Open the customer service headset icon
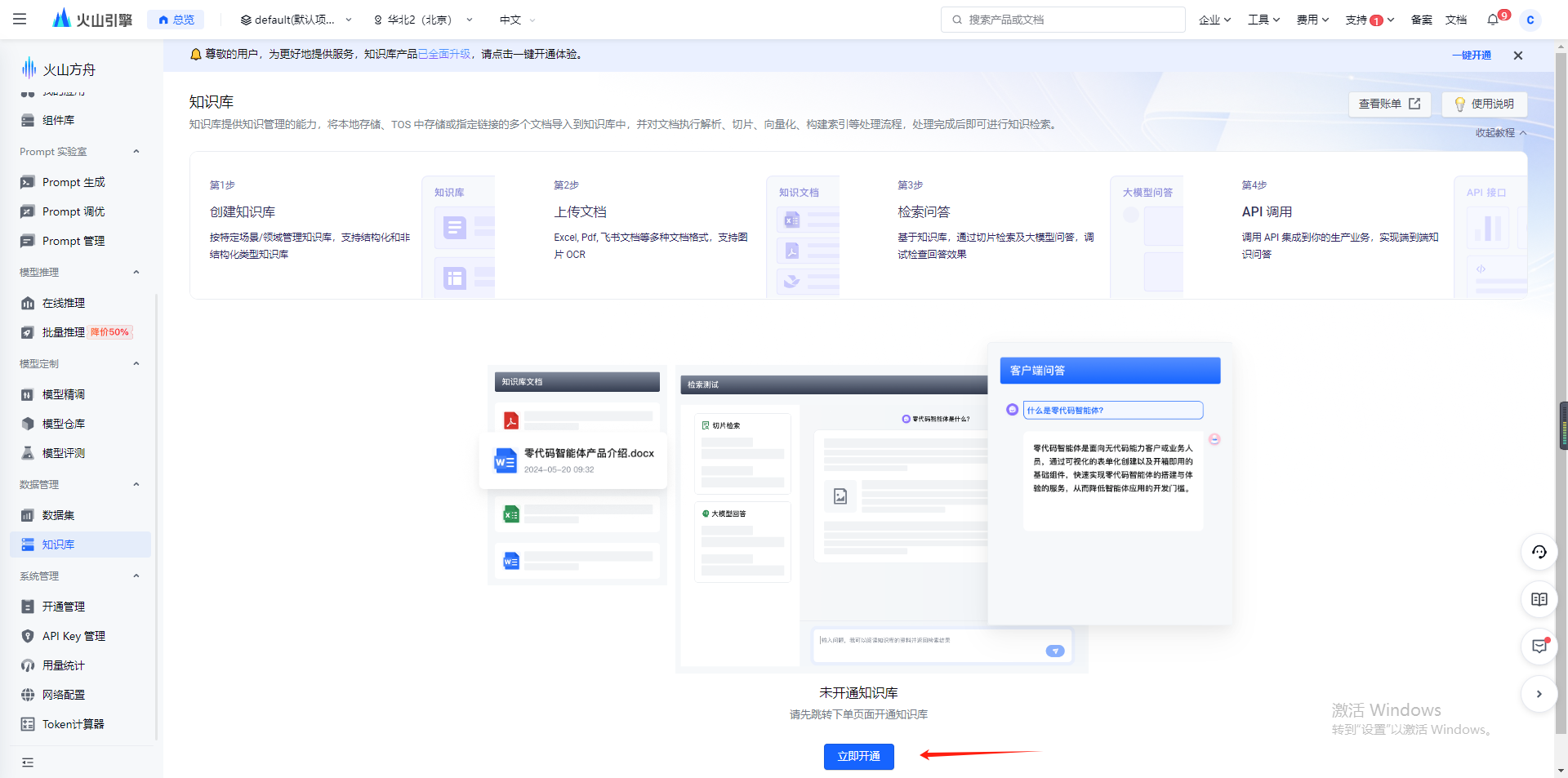Image resolution: width=1568 pixels, height=778 pixels. [x=1539, y=552]
